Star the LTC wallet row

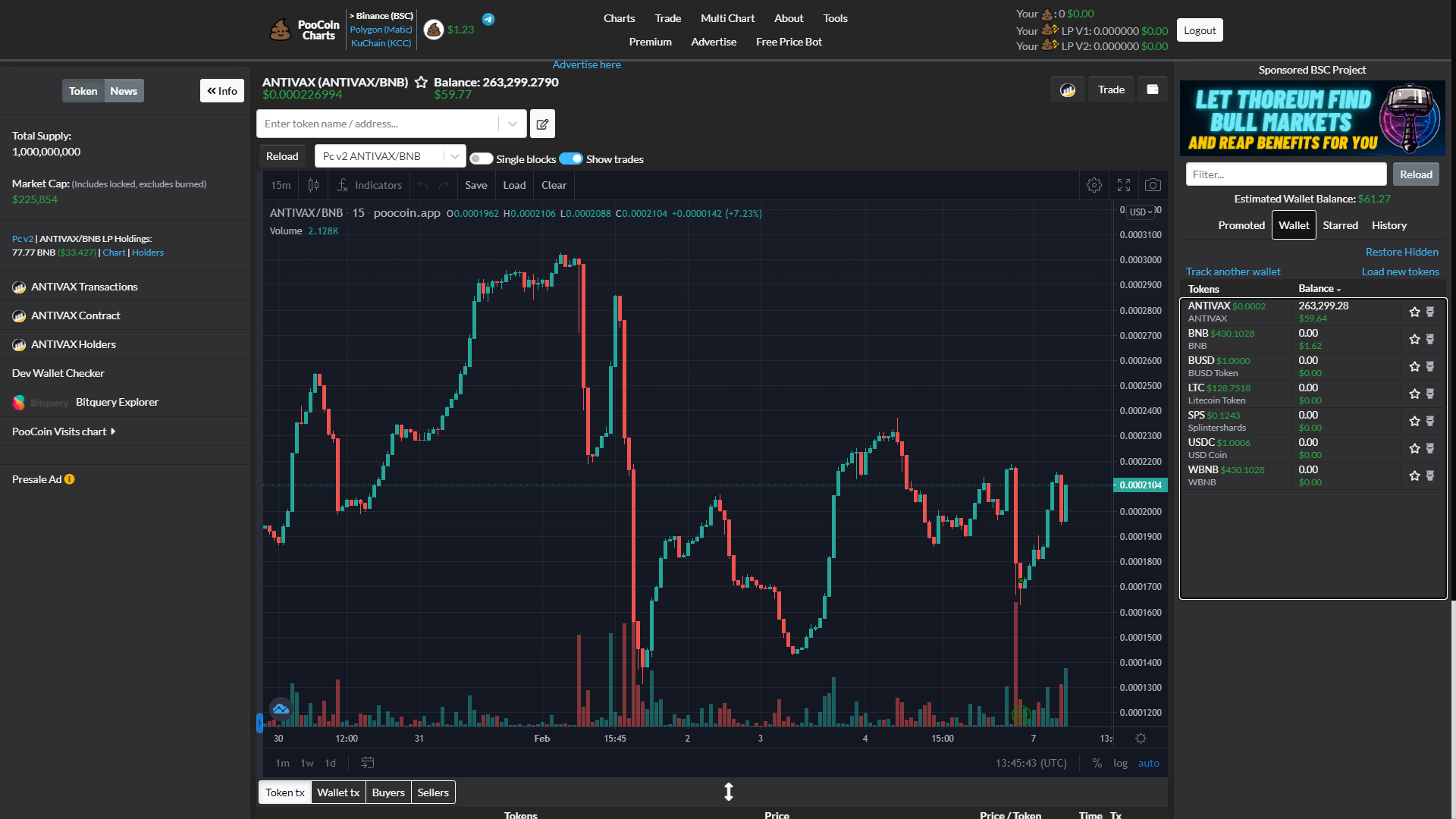pos(1414,394)
